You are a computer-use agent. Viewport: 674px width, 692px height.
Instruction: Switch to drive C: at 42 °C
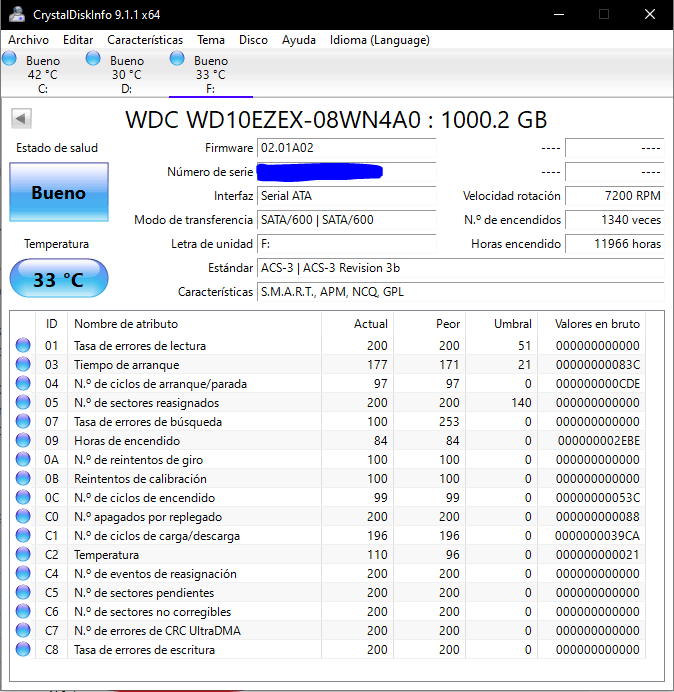[x=42, y=74]
